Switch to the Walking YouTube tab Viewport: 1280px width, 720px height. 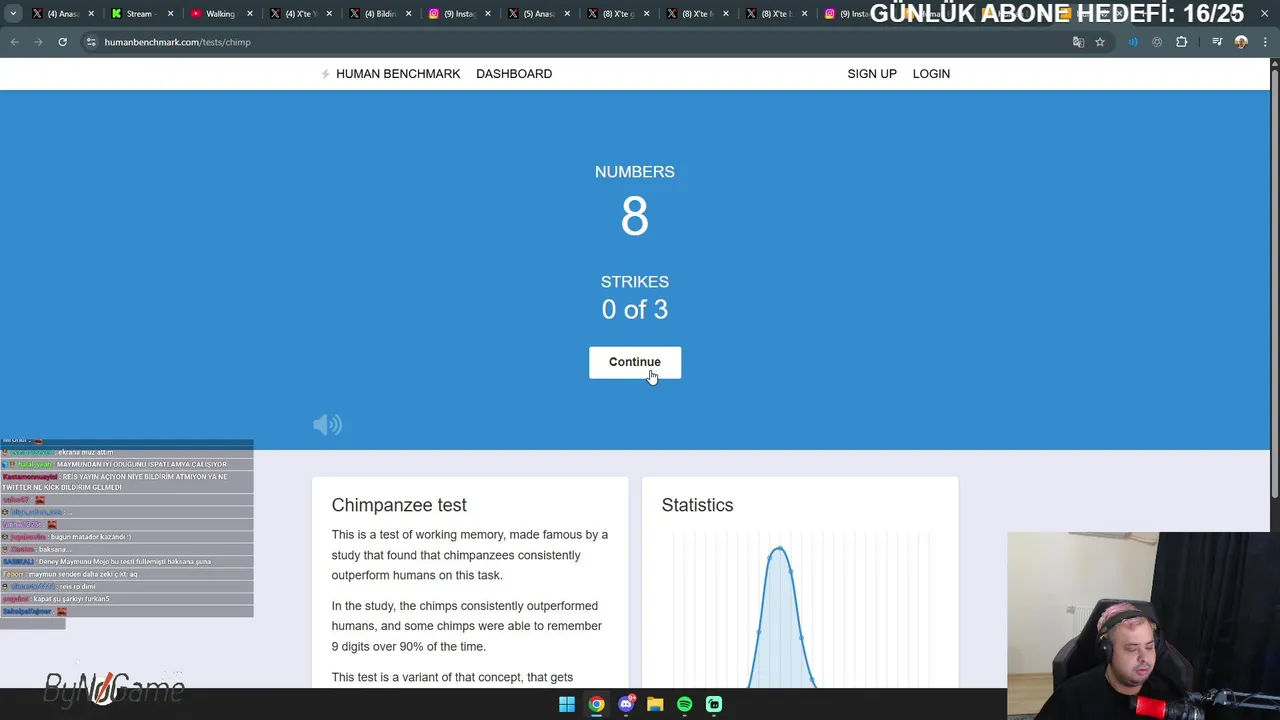point(222,14)
